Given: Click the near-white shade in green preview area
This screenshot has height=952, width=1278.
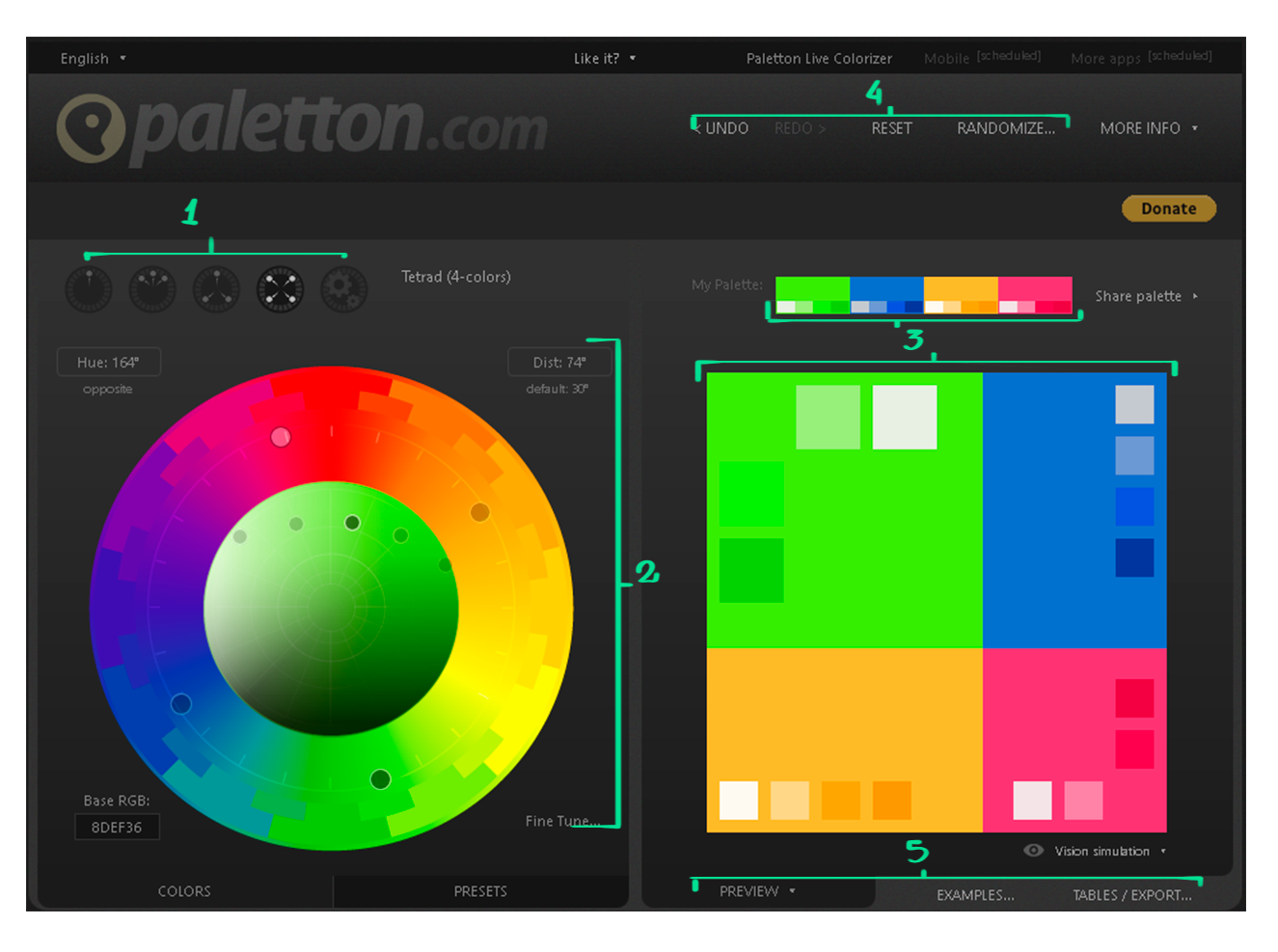Looking at the screenshot, I should [x=905, y=417].
